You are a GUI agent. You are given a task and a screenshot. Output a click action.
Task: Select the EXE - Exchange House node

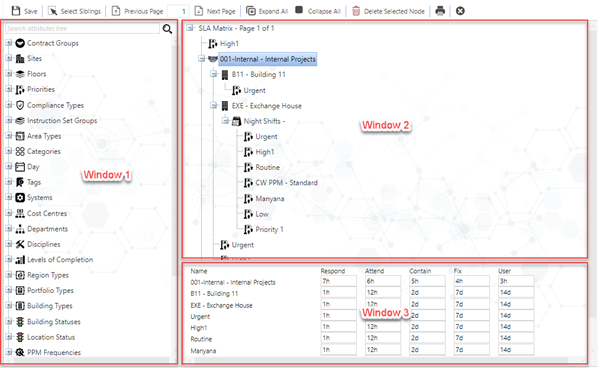(266, 106)
